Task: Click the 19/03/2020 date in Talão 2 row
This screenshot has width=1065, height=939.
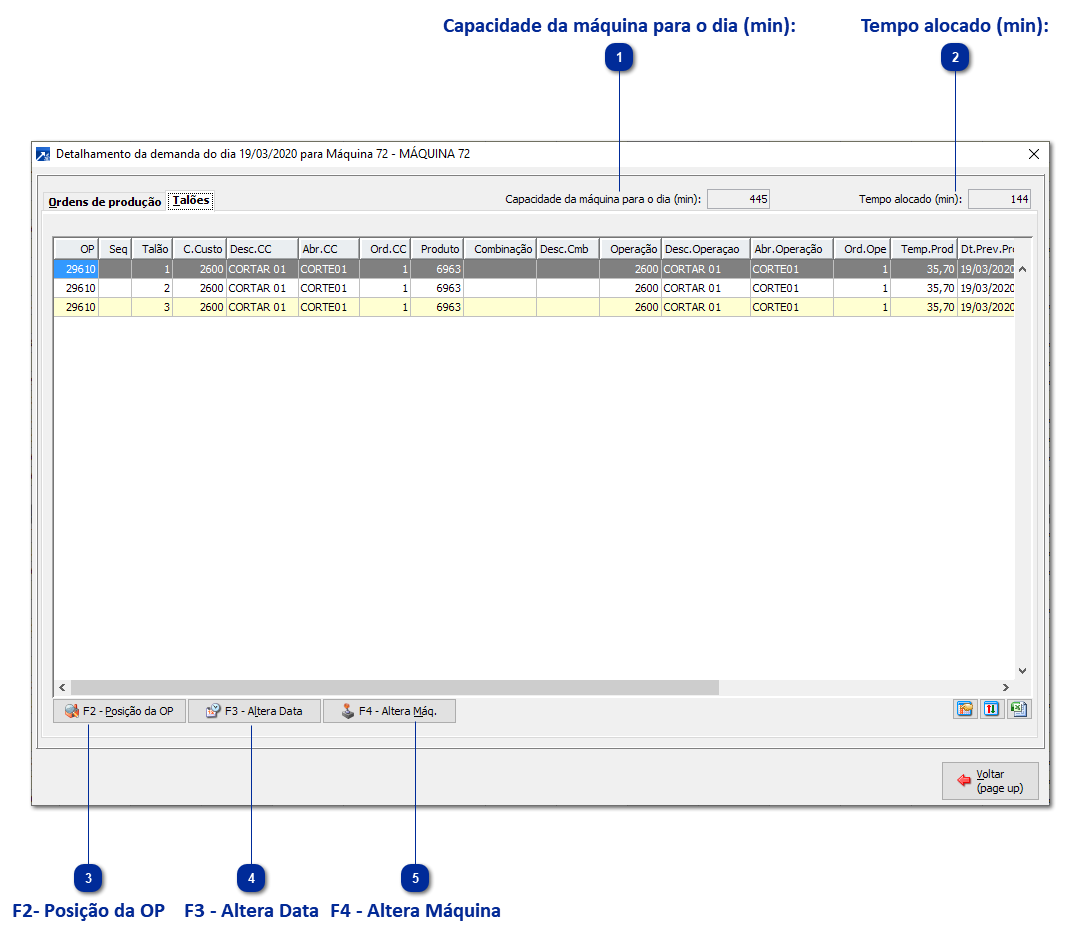Action: [986, 288]
